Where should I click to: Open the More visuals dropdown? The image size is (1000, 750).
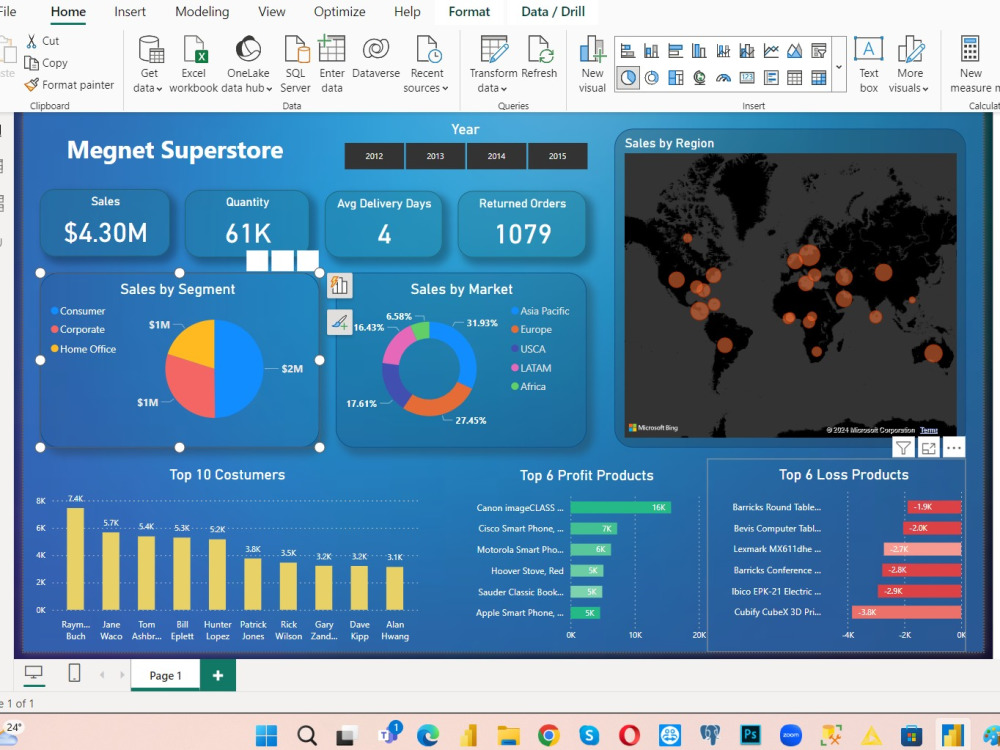[x=909, y=64]
